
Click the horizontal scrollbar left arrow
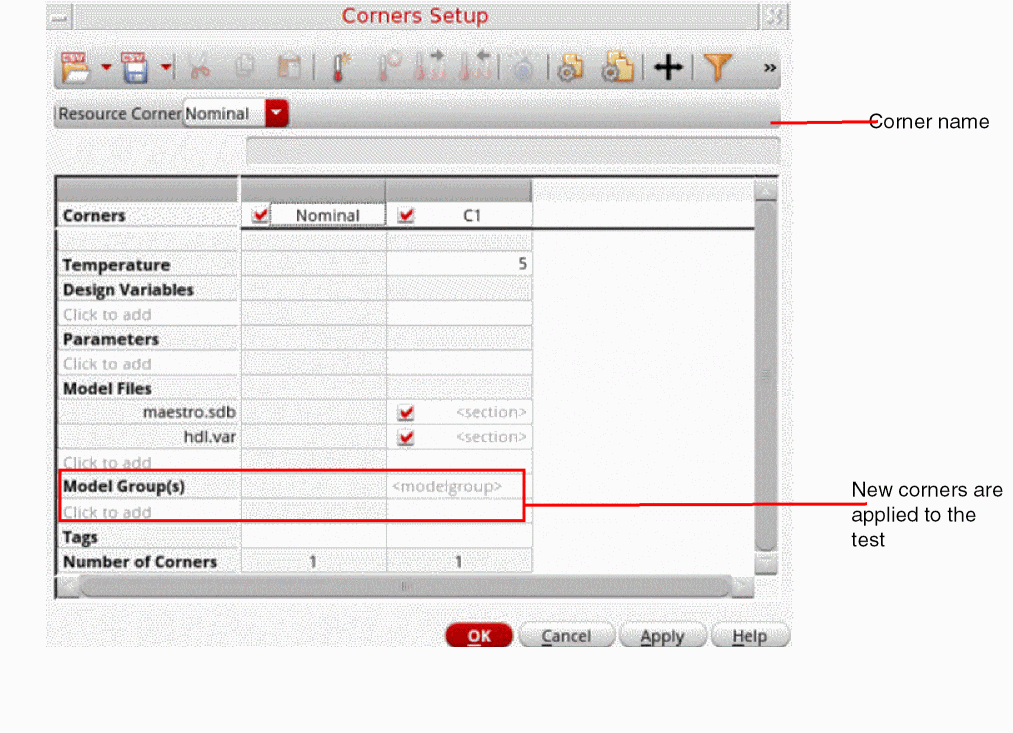[x=68, y=586]
